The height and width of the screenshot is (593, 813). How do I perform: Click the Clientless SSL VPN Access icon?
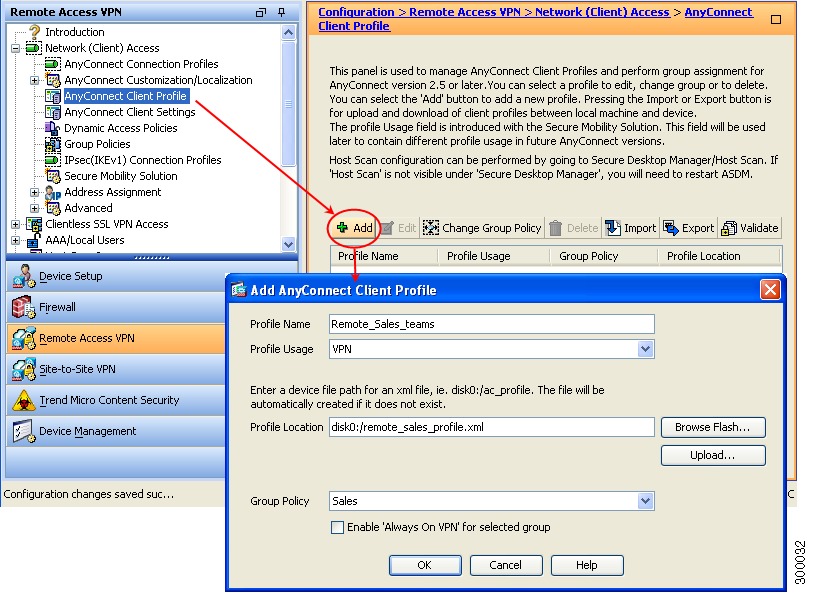(x=34, y=224)
